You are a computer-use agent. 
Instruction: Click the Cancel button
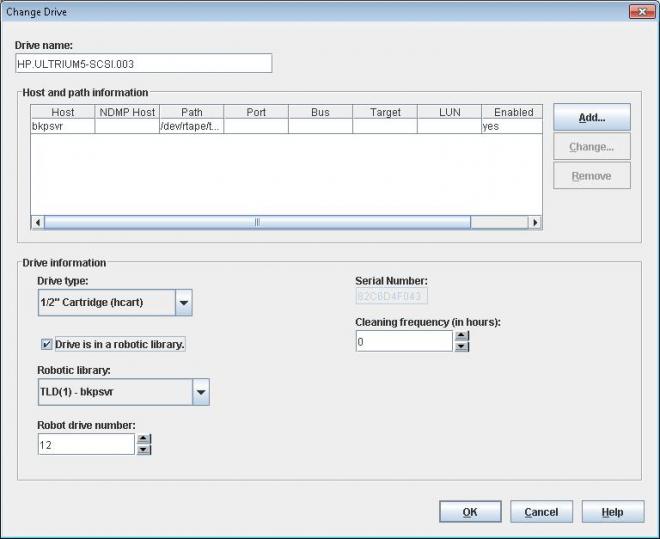[x=541, y=512]
